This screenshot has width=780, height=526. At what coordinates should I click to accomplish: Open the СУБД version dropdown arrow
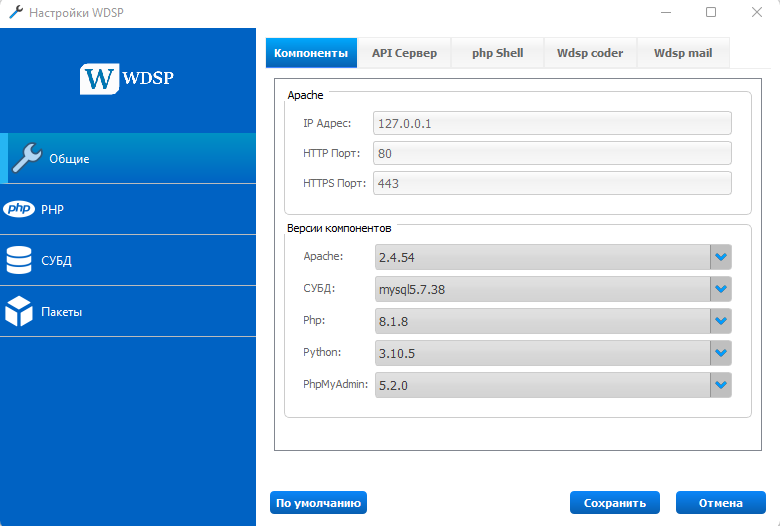pos(721,289)
